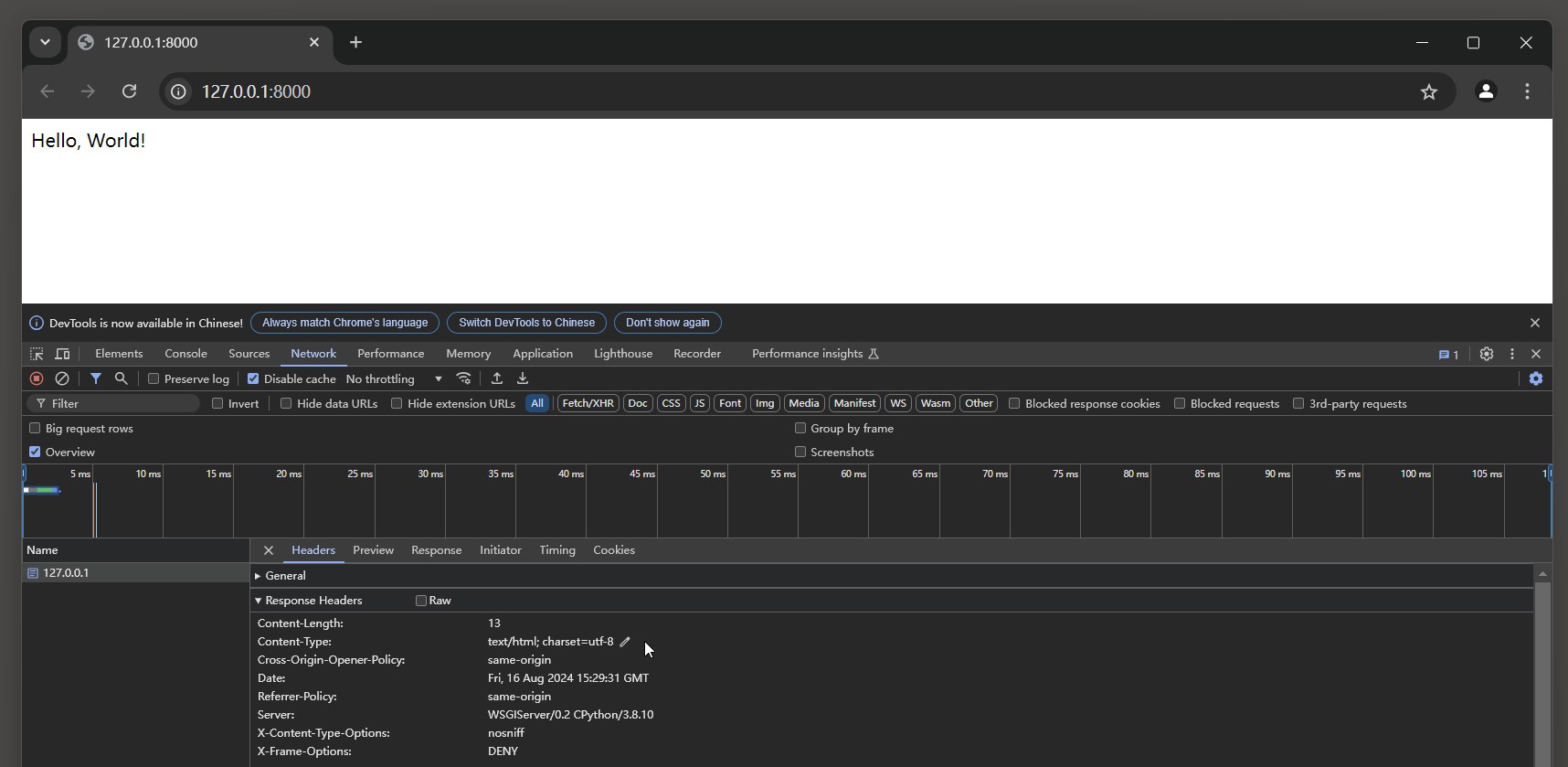Open network search magnifier

tap(121, 378)
